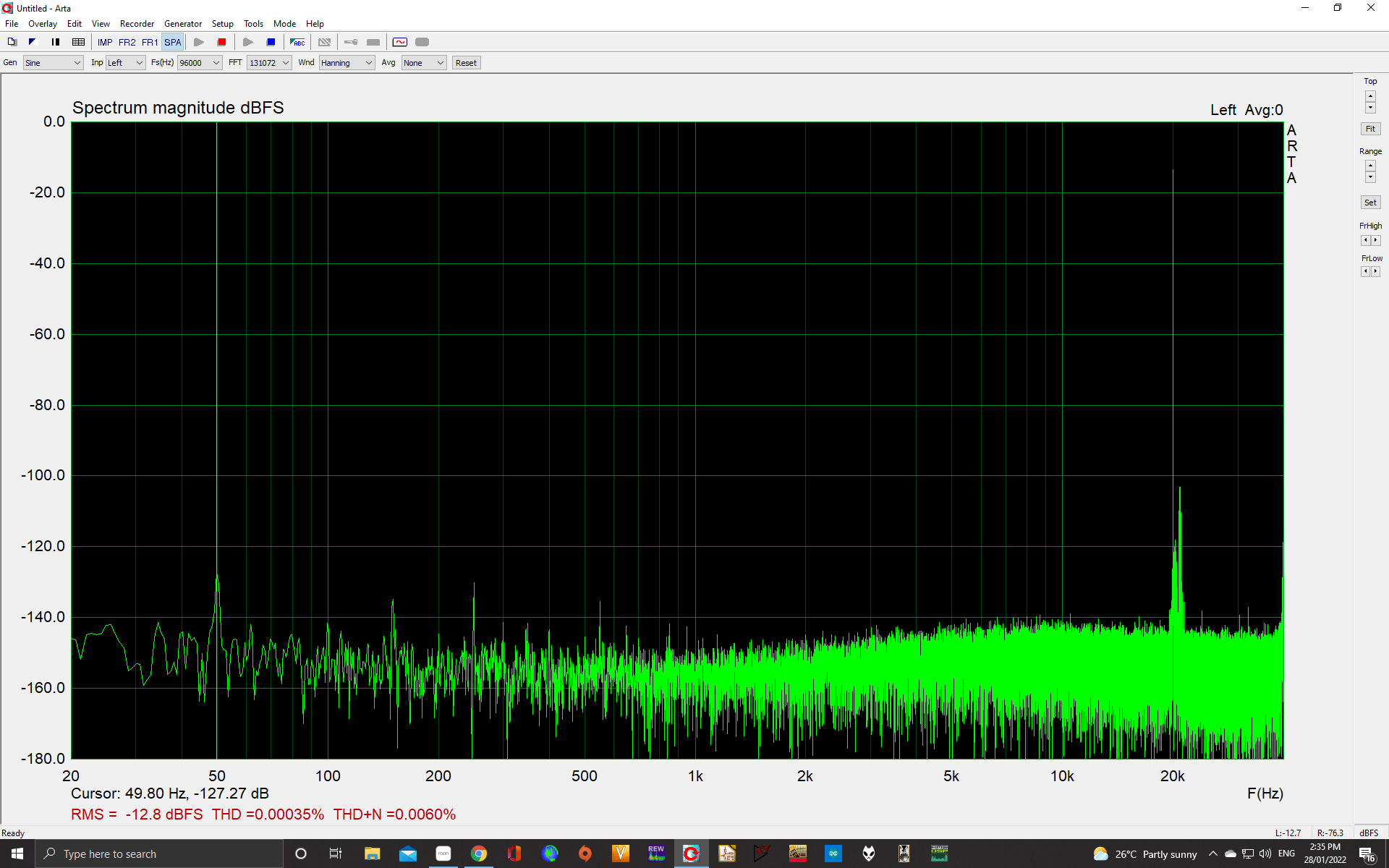Viewport: 1389px width, 868px height.
Task: Click FrHigh right arrow
Action: (1376, 240)
